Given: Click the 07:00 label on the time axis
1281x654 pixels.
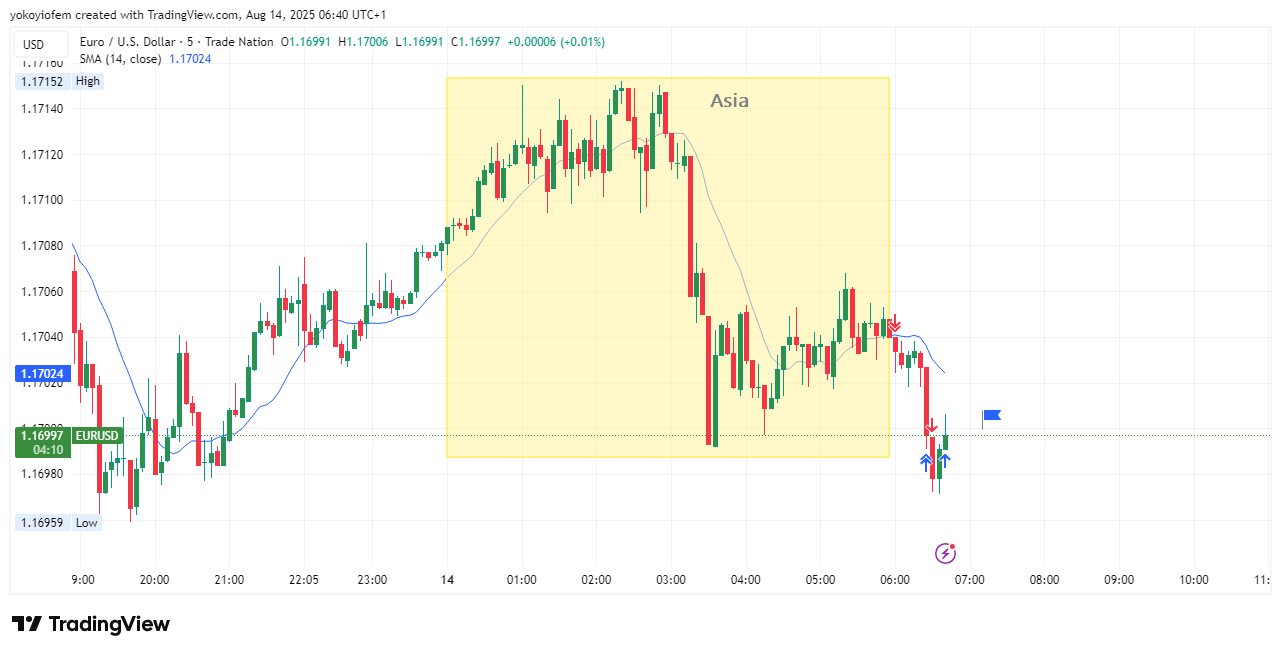Looking at the screenshot, I should point(969,580).
